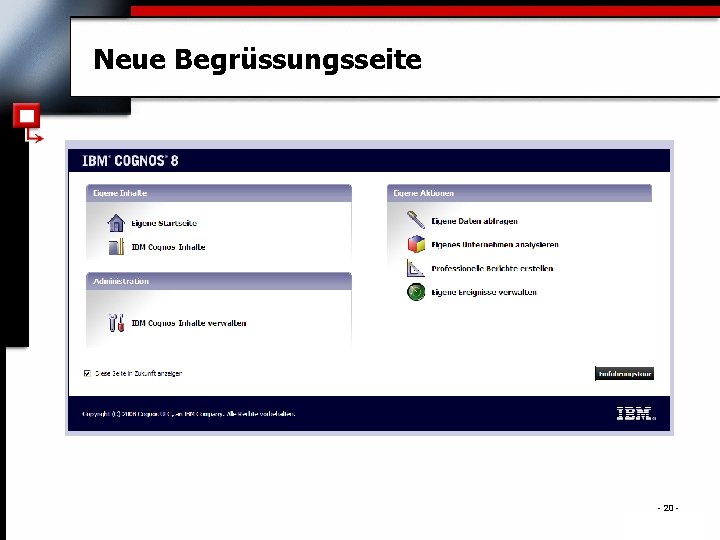Click the copyright notice in the footer
The width and height of the screenshot is (720, 540).
click(189, 414)
